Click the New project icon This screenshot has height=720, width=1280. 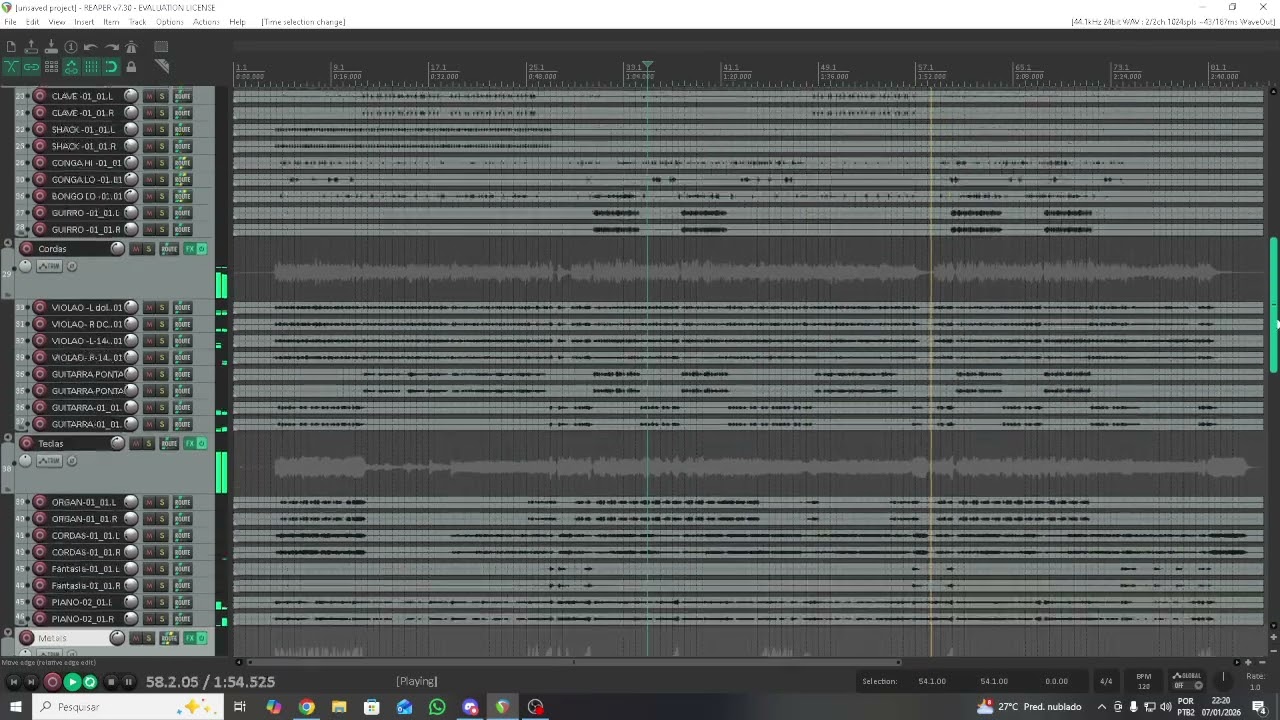click(x=11, y=47)
